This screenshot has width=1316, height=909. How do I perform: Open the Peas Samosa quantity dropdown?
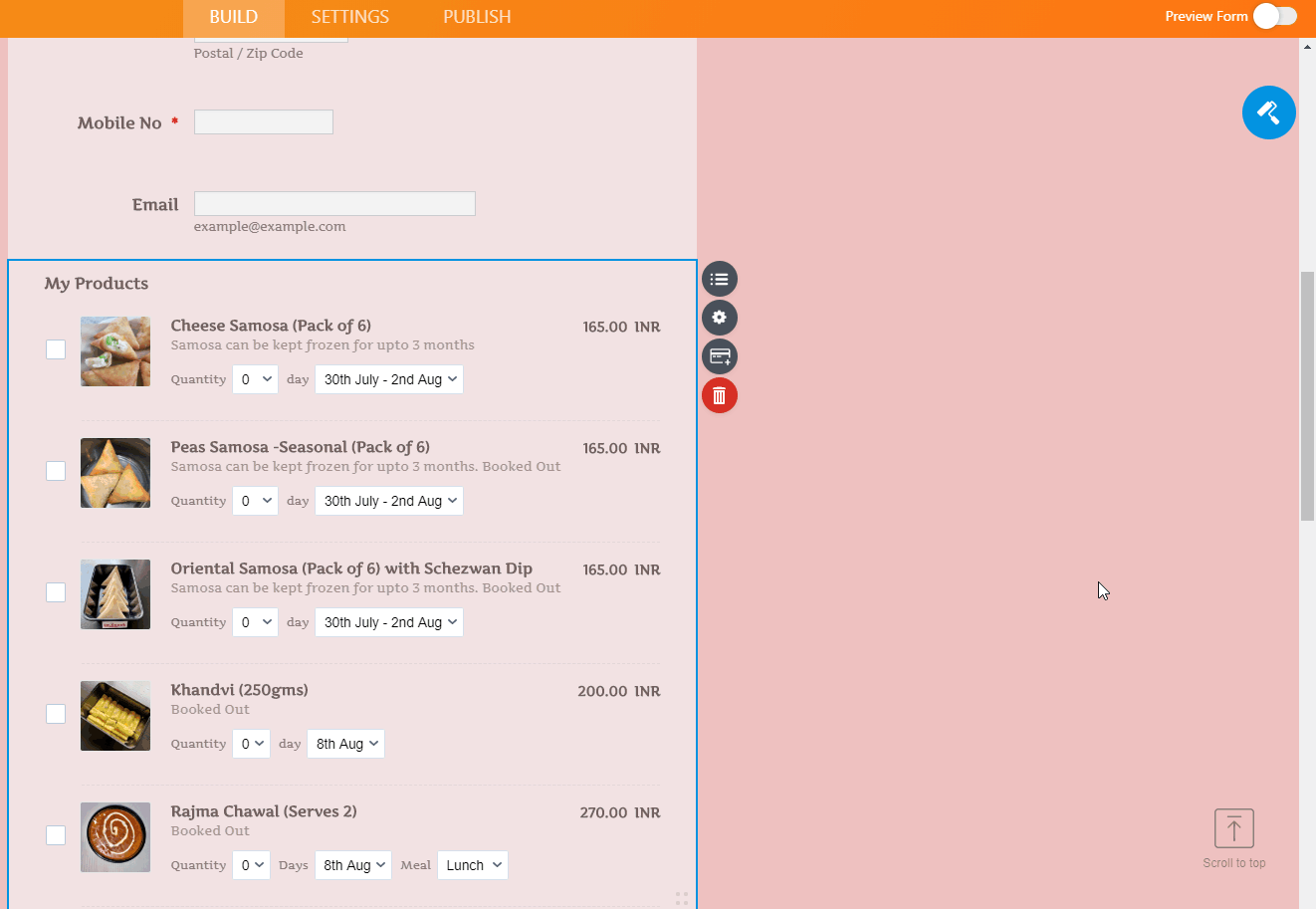[x=255, y=501]
